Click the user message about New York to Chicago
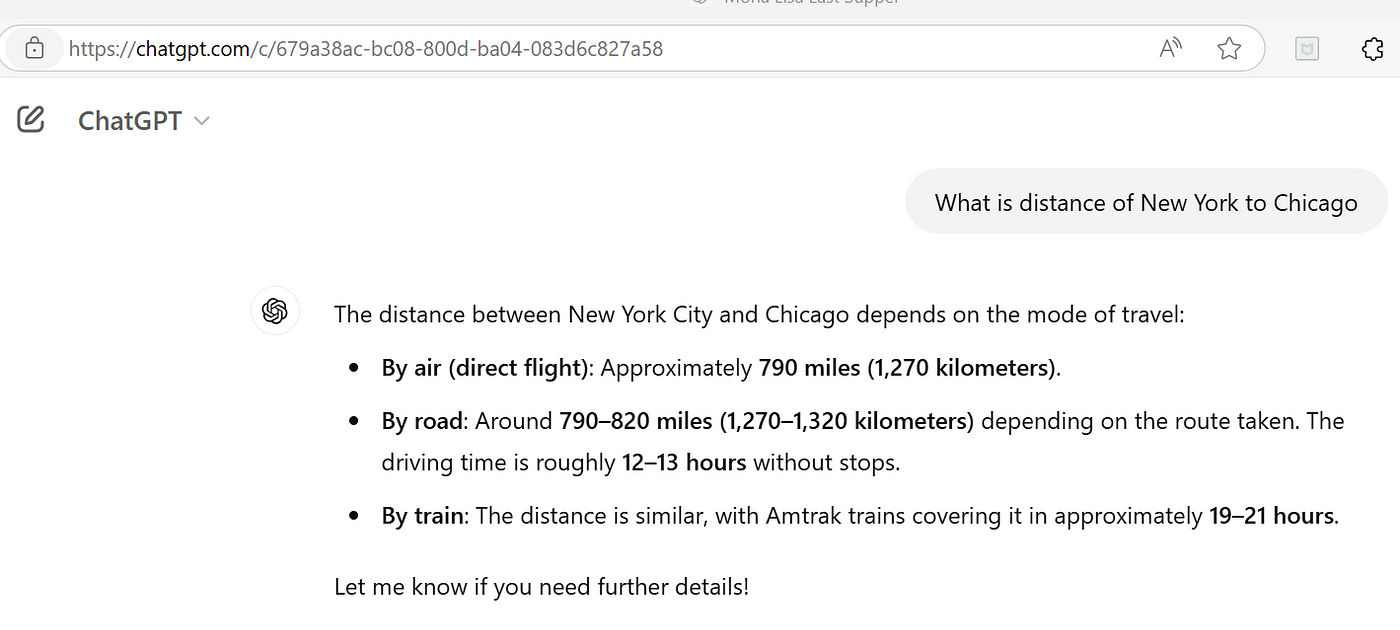1400x630 pixels. [x=1146, y=203]
